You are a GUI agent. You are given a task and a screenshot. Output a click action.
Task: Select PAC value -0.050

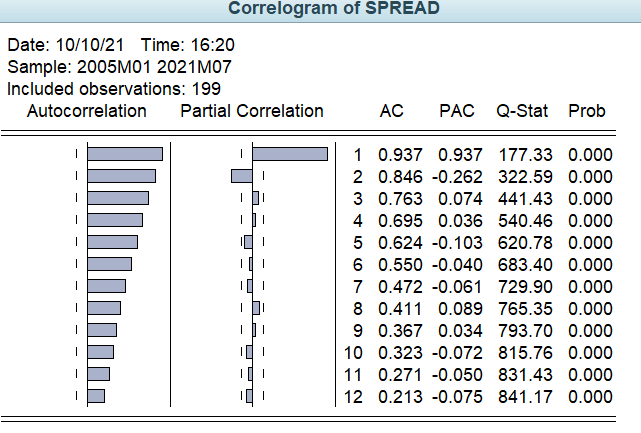[457, 375]
